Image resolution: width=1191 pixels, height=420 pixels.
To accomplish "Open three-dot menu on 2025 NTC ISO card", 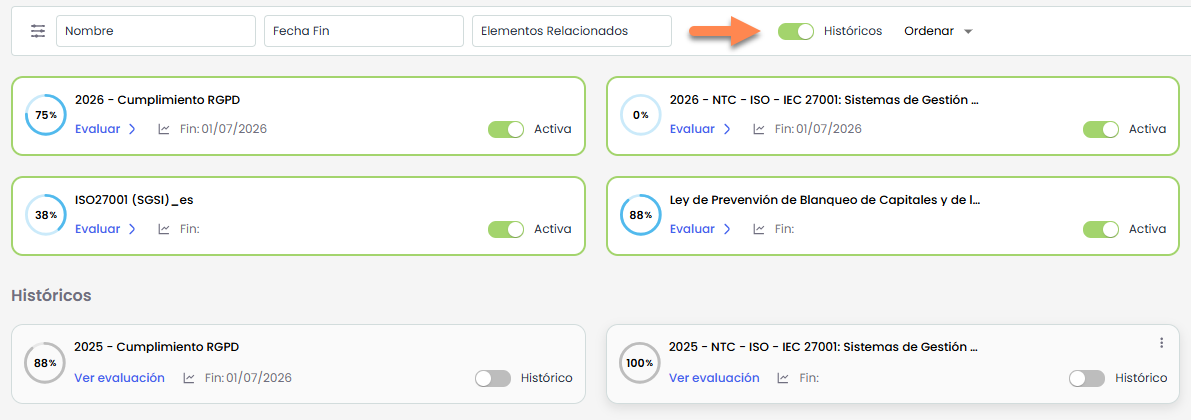I will [x=1161, y=343].
